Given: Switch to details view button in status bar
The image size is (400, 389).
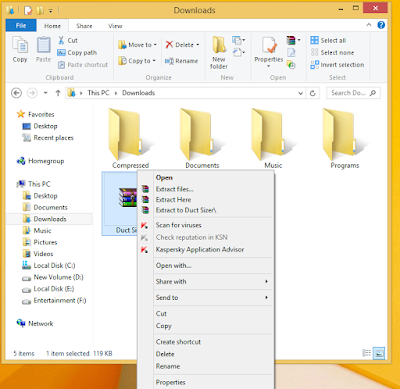Looking at the screenshot, I should [367, 353].
